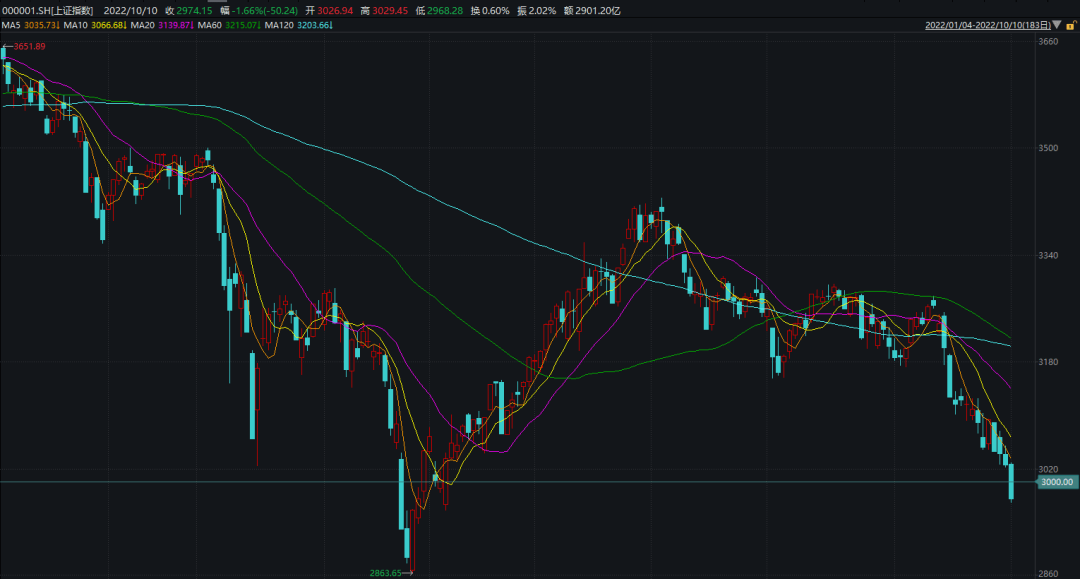Click the 3651.89 high price marker
Screen dimensions: 1080x579
29,47
